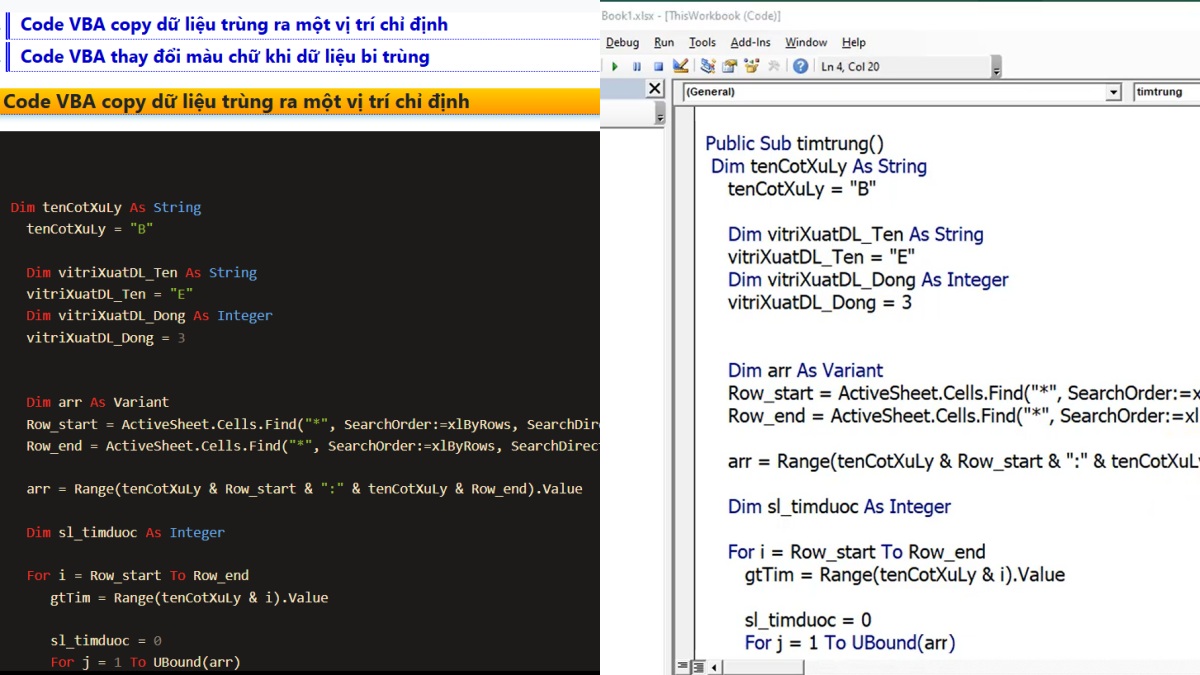Open the Project Explorer icon
Screen dimensions: 1200x675
(x=708, y=66)
